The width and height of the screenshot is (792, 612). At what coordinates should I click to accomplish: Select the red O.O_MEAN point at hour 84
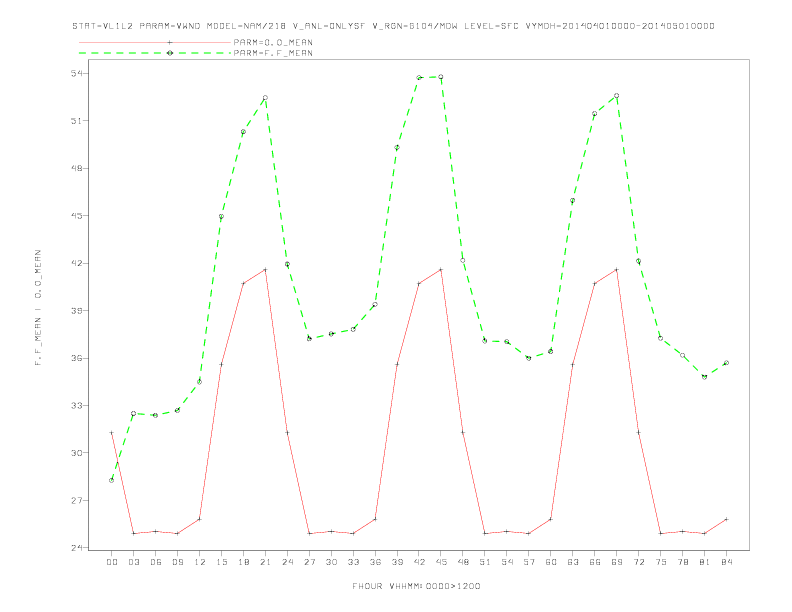[x=726, y=519]
